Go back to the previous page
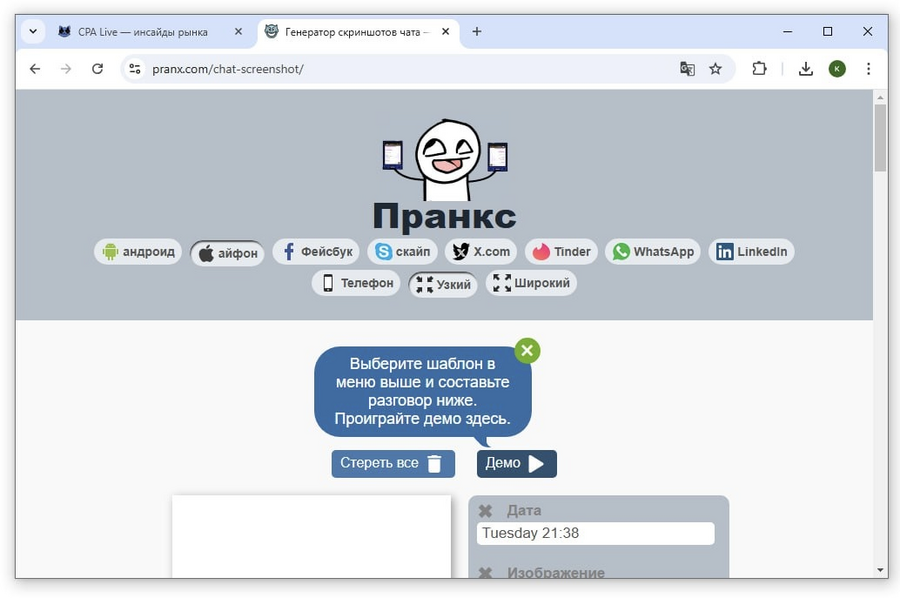900x598 pixels. 35,69
